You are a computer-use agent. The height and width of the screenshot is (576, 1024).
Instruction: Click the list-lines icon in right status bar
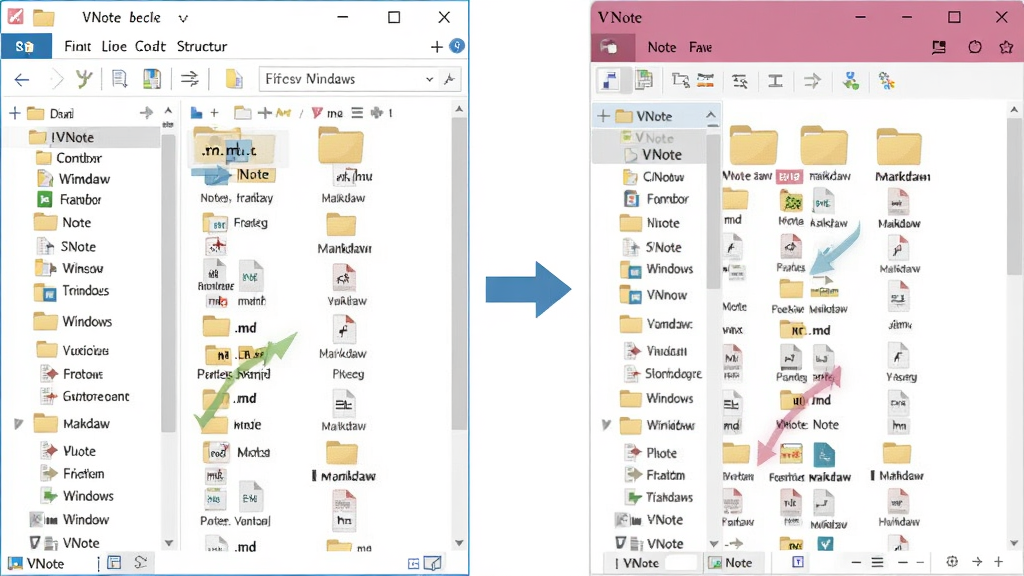click(x=877, y=562)
